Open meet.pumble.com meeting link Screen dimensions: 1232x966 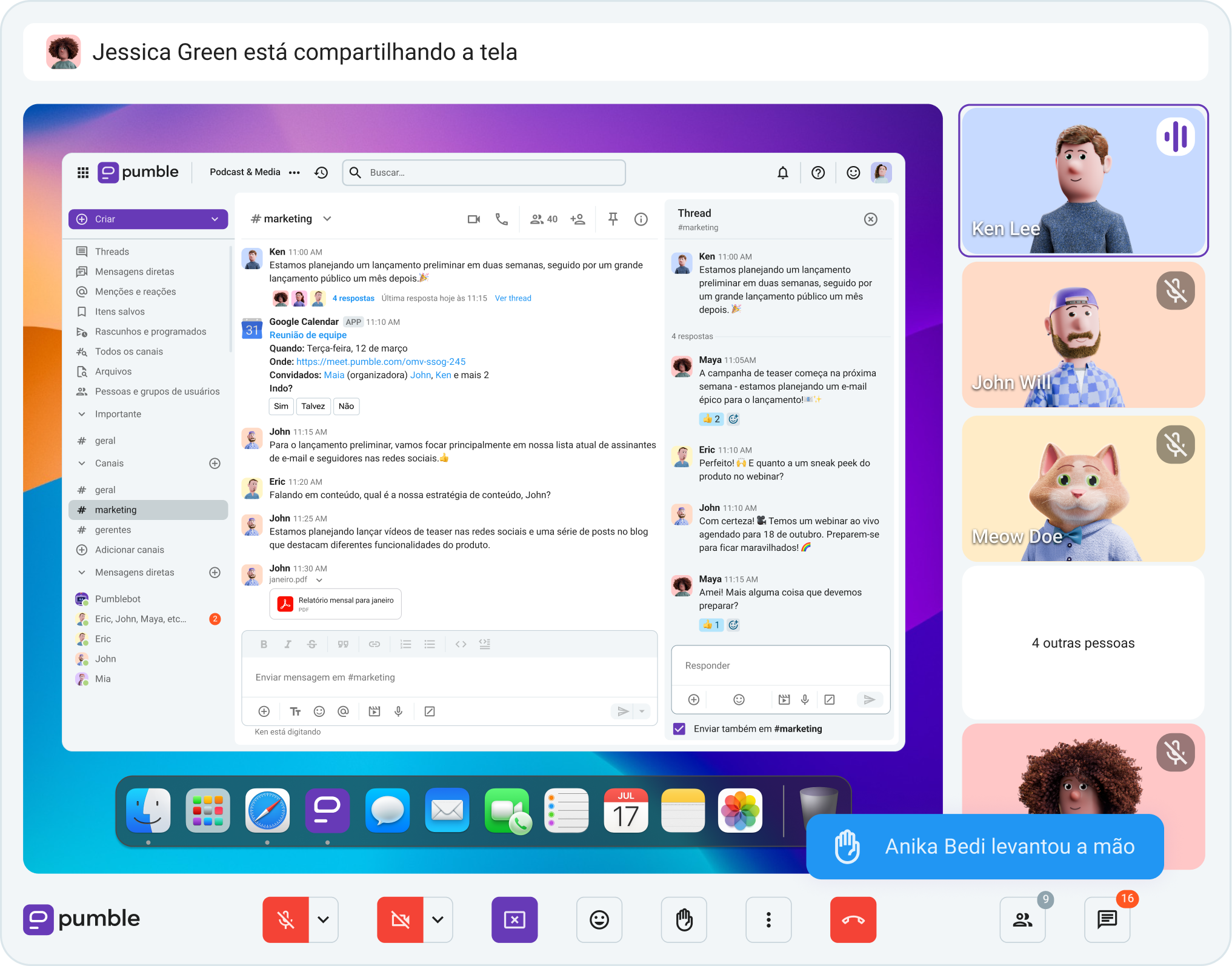[381, 362]
